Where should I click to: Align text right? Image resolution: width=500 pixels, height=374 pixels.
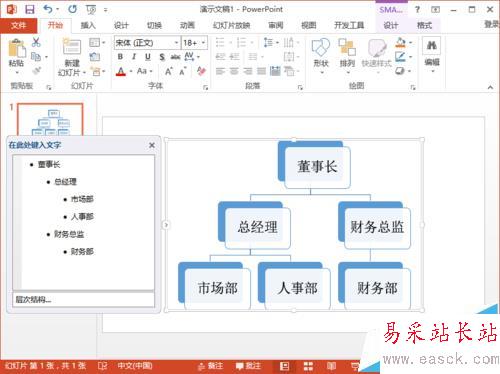[248, 71]
